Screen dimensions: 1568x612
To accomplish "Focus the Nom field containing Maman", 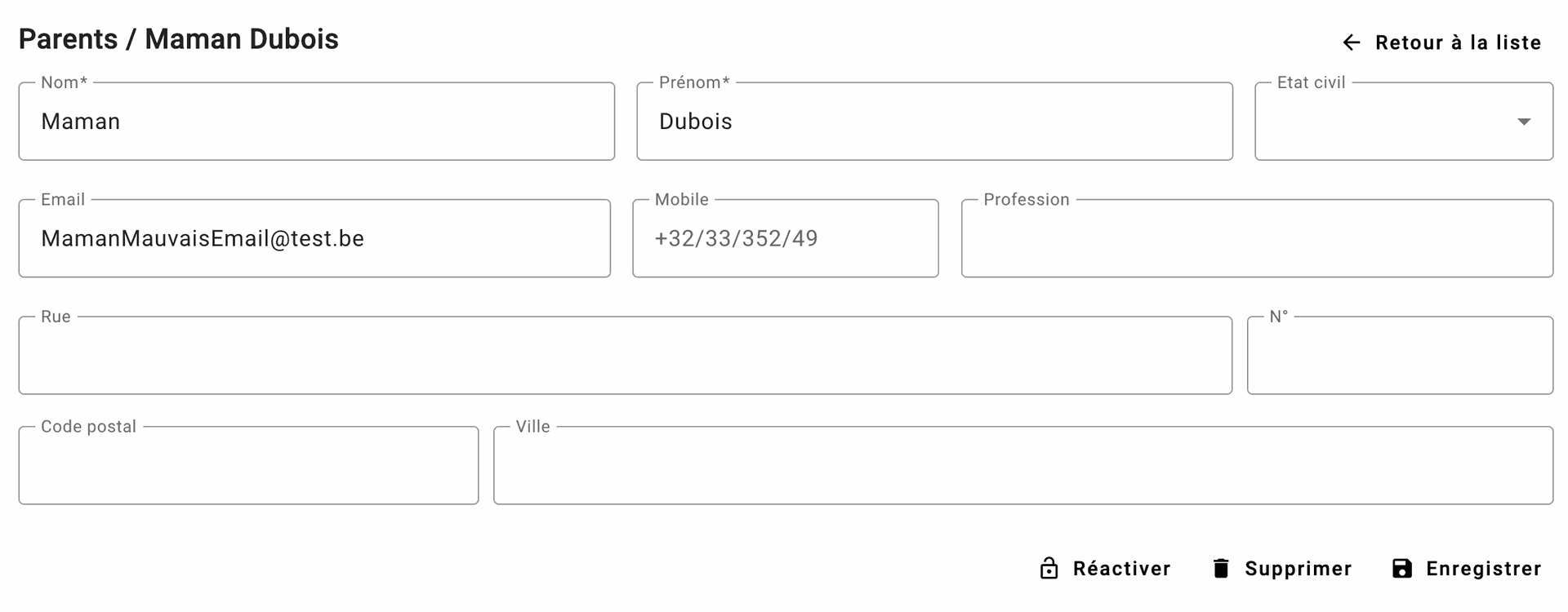I will click(316, 122).
